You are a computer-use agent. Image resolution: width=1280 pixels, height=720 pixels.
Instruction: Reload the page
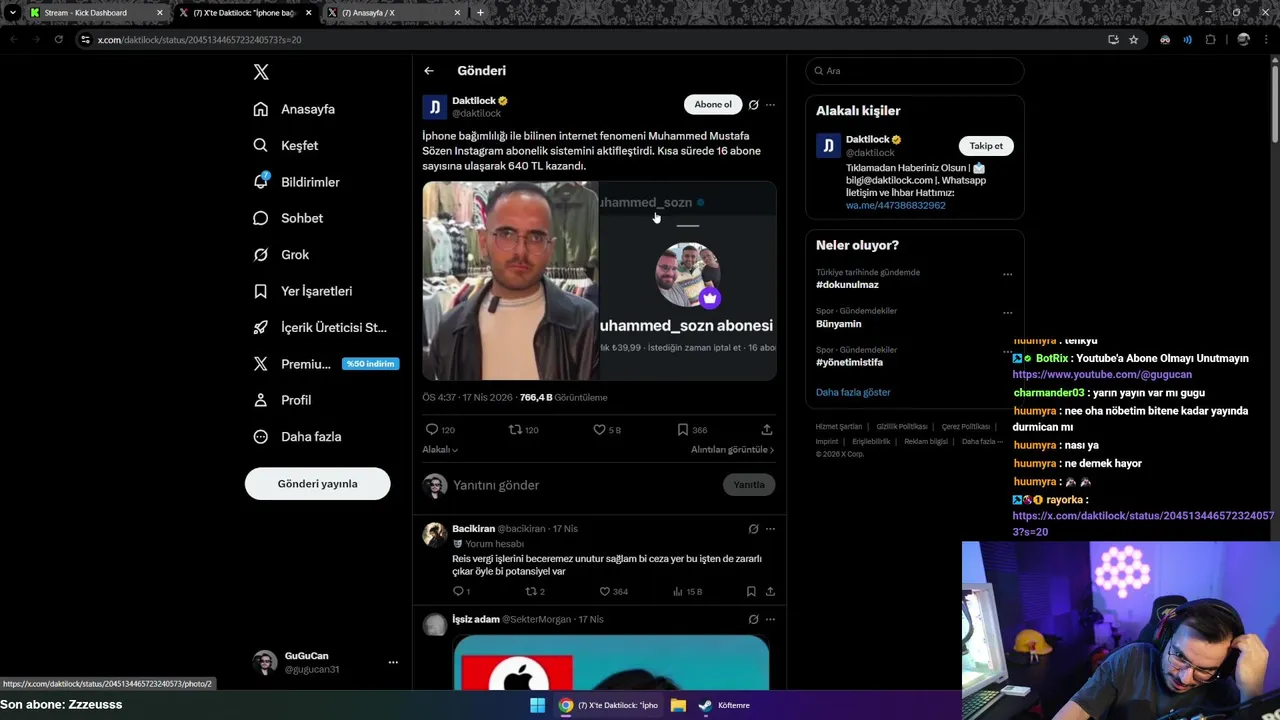(59, 40)
